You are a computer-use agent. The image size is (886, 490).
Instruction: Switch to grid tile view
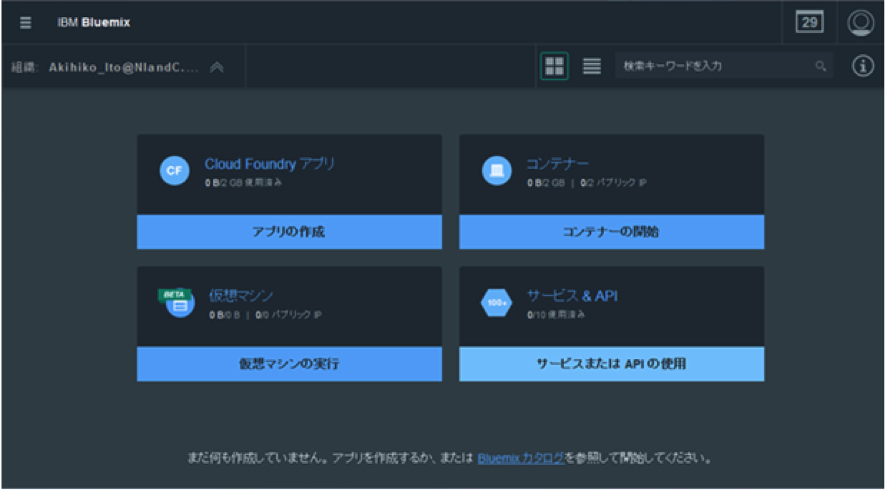(x=554, y=66)
